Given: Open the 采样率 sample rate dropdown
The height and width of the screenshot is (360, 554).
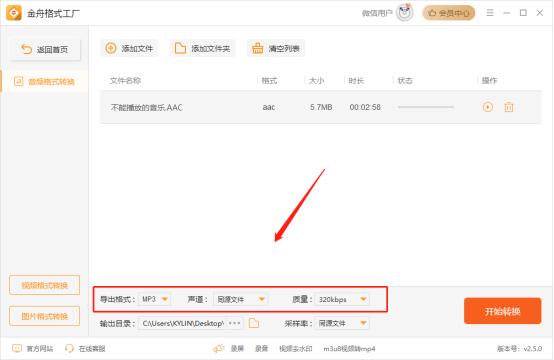Looking at the screenshot, I should [x=342, y=323].
